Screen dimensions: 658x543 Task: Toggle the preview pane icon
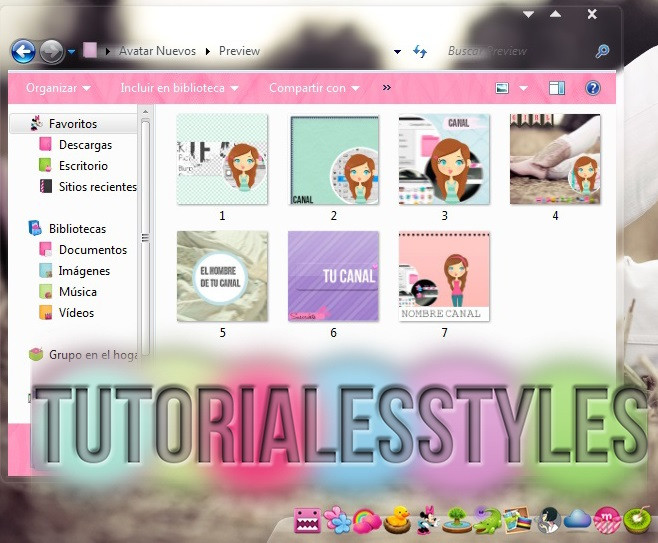[557, 88]
